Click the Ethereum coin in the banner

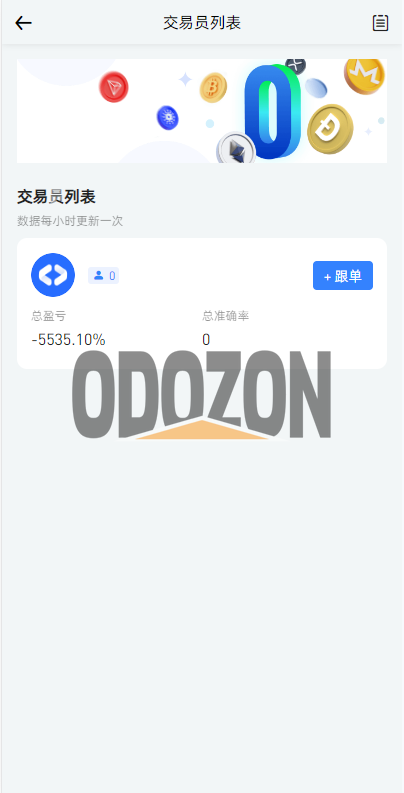click(236, 148)
